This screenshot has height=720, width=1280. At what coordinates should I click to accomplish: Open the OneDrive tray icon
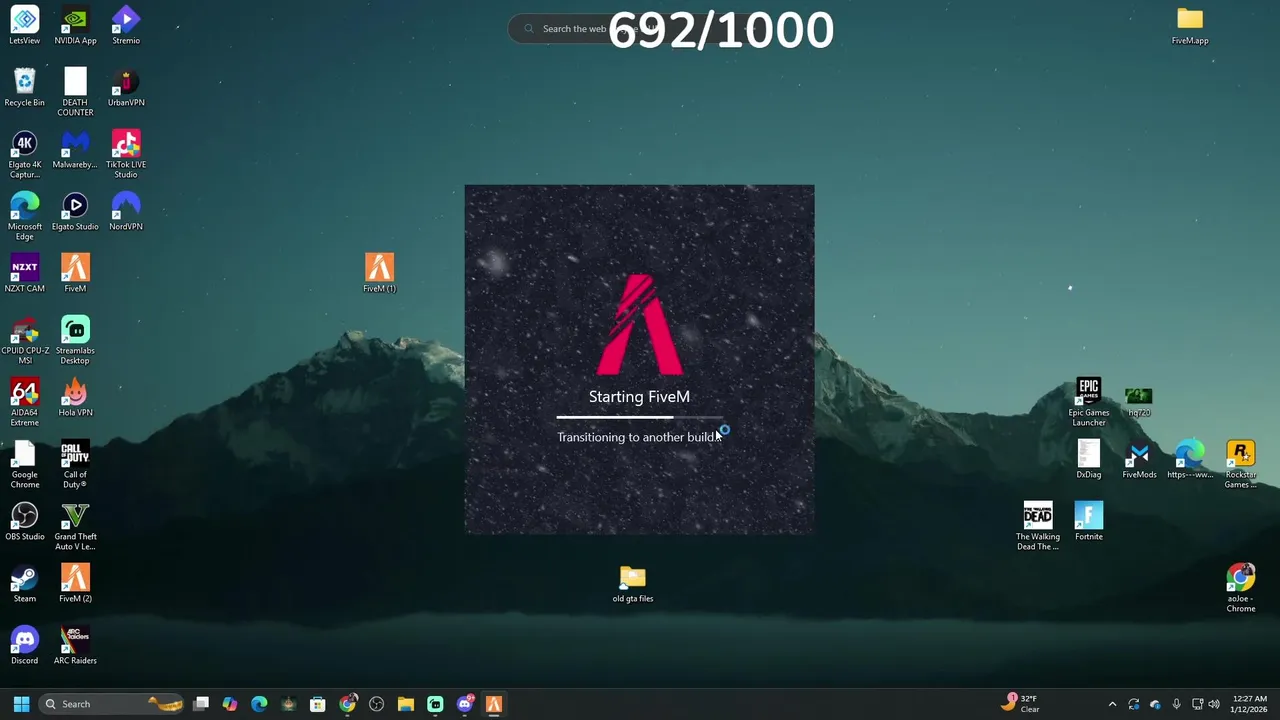tap(1155, 704)
